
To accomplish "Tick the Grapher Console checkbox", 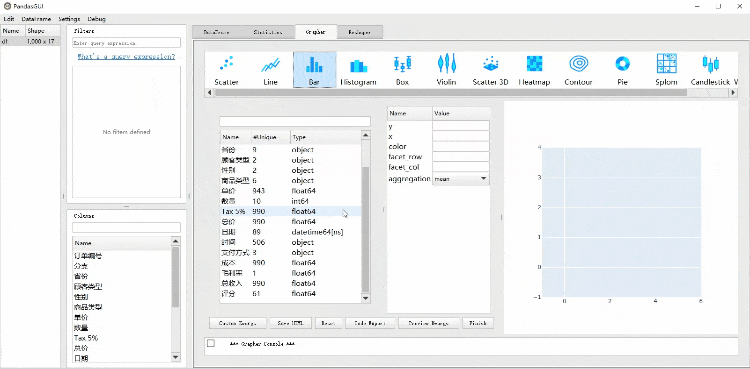I will pyautogui.click(x=211, y=343).
